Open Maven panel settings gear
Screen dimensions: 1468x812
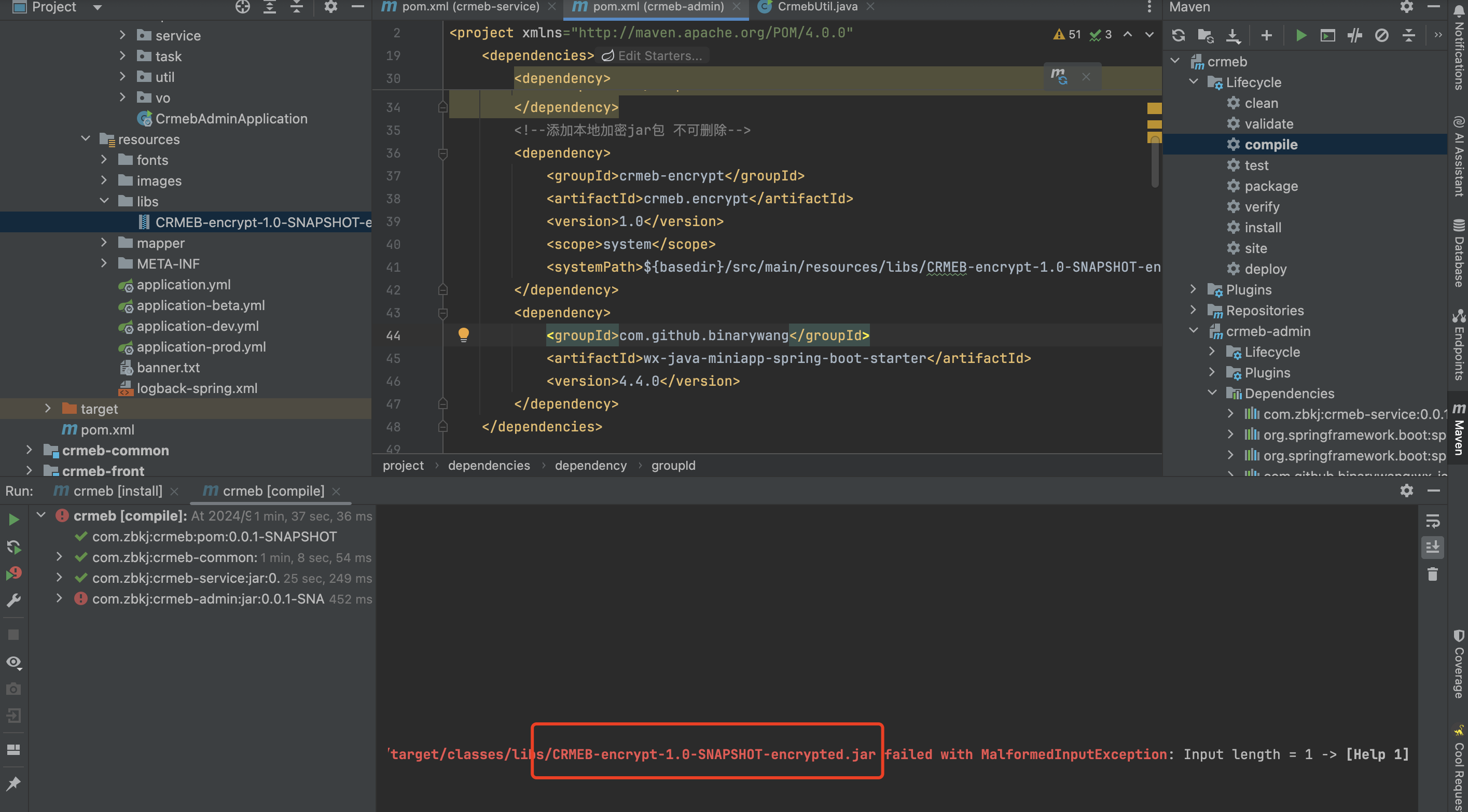(x=1406, y=7)
